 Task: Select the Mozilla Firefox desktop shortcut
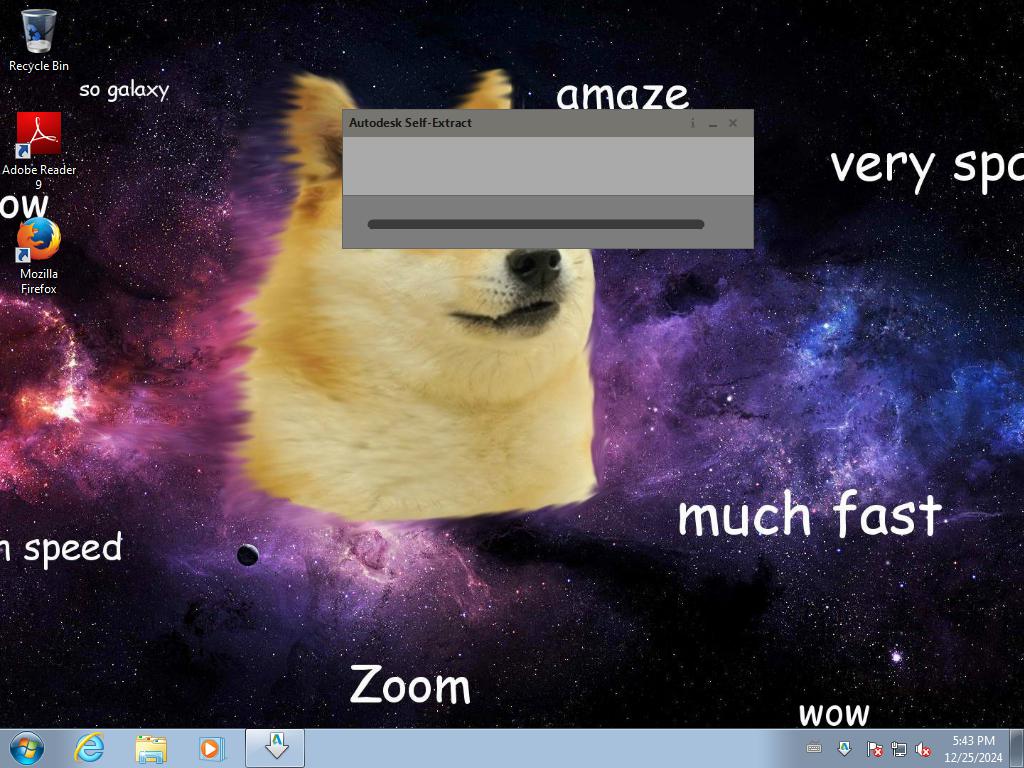point(39,256)
